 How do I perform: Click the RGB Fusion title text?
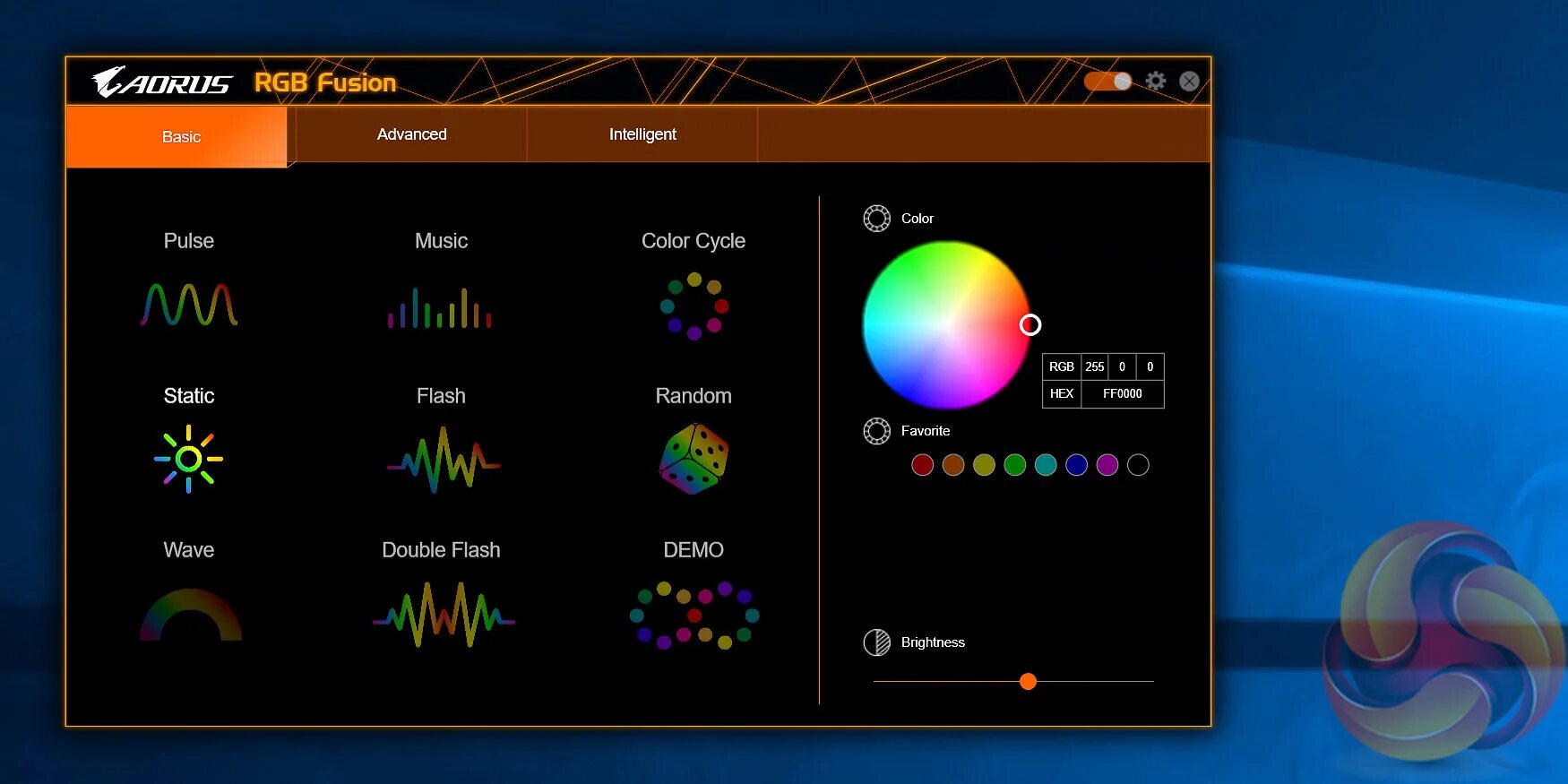point(325,82)
